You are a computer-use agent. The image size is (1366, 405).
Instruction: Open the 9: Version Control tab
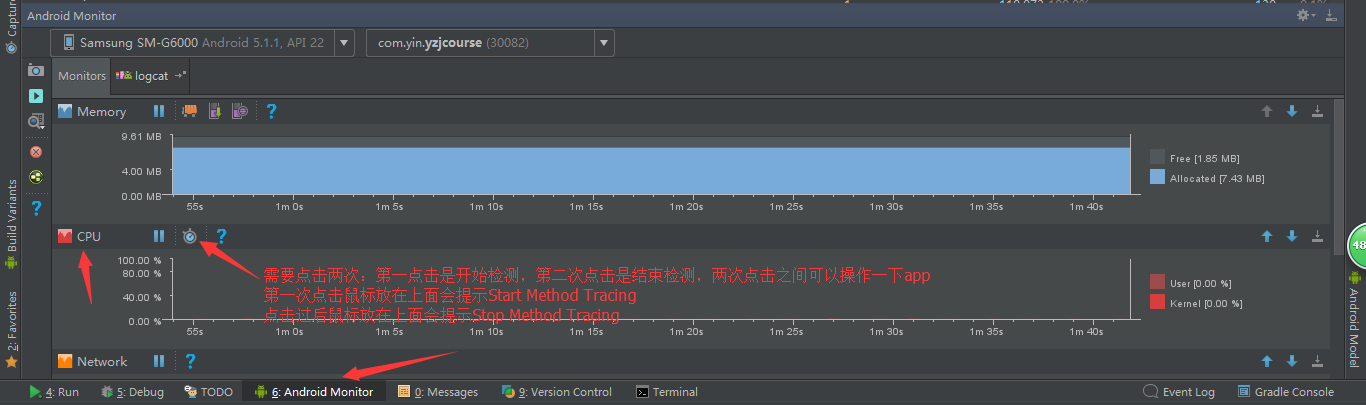[x=556, y=392]
